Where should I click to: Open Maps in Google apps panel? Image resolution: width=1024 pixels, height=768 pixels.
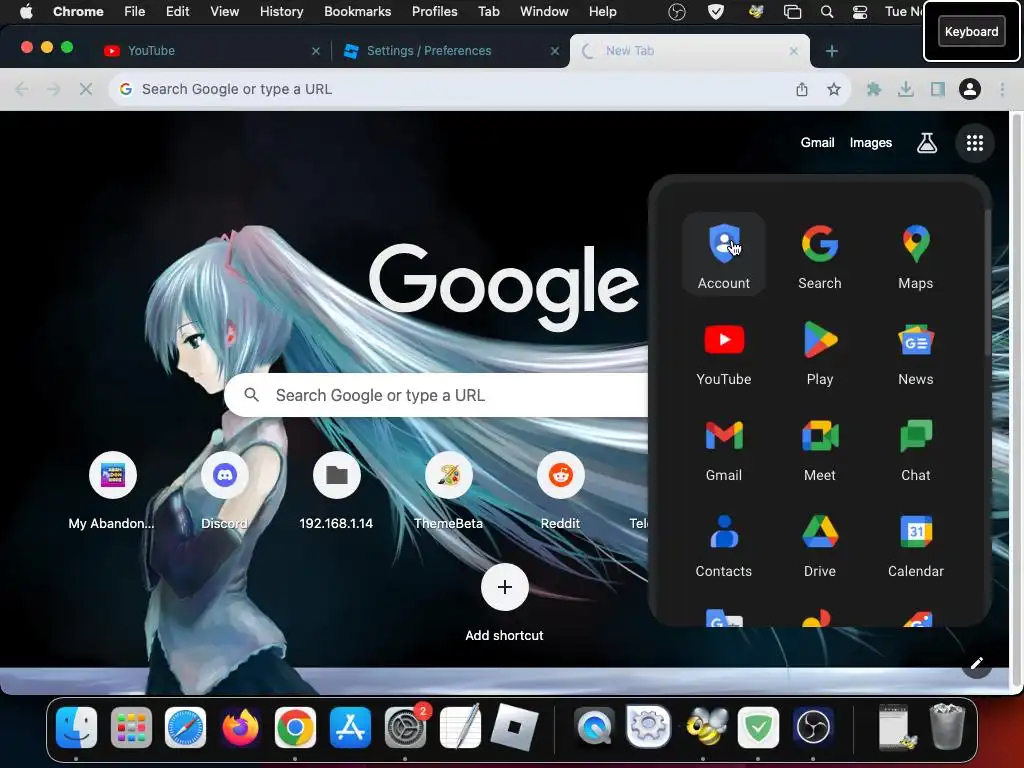click(916, 255)
